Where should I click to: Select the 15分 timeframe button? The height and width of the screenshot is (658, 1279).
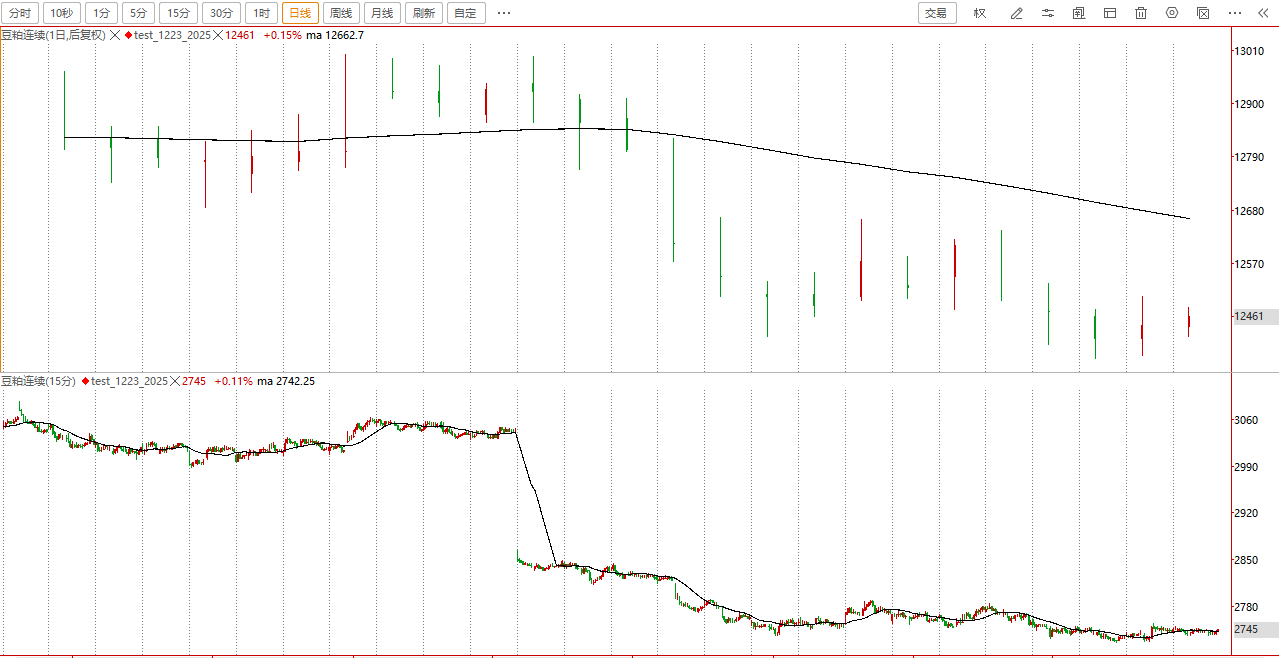(178, 13)
